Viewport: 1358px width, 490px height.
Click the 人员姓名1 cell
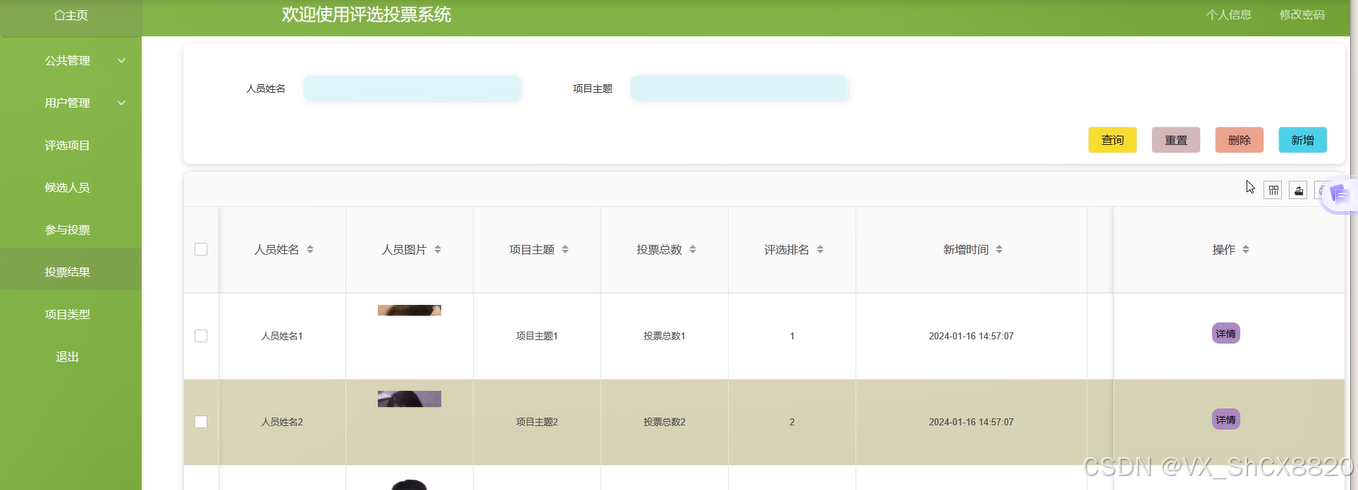point(282,336)
